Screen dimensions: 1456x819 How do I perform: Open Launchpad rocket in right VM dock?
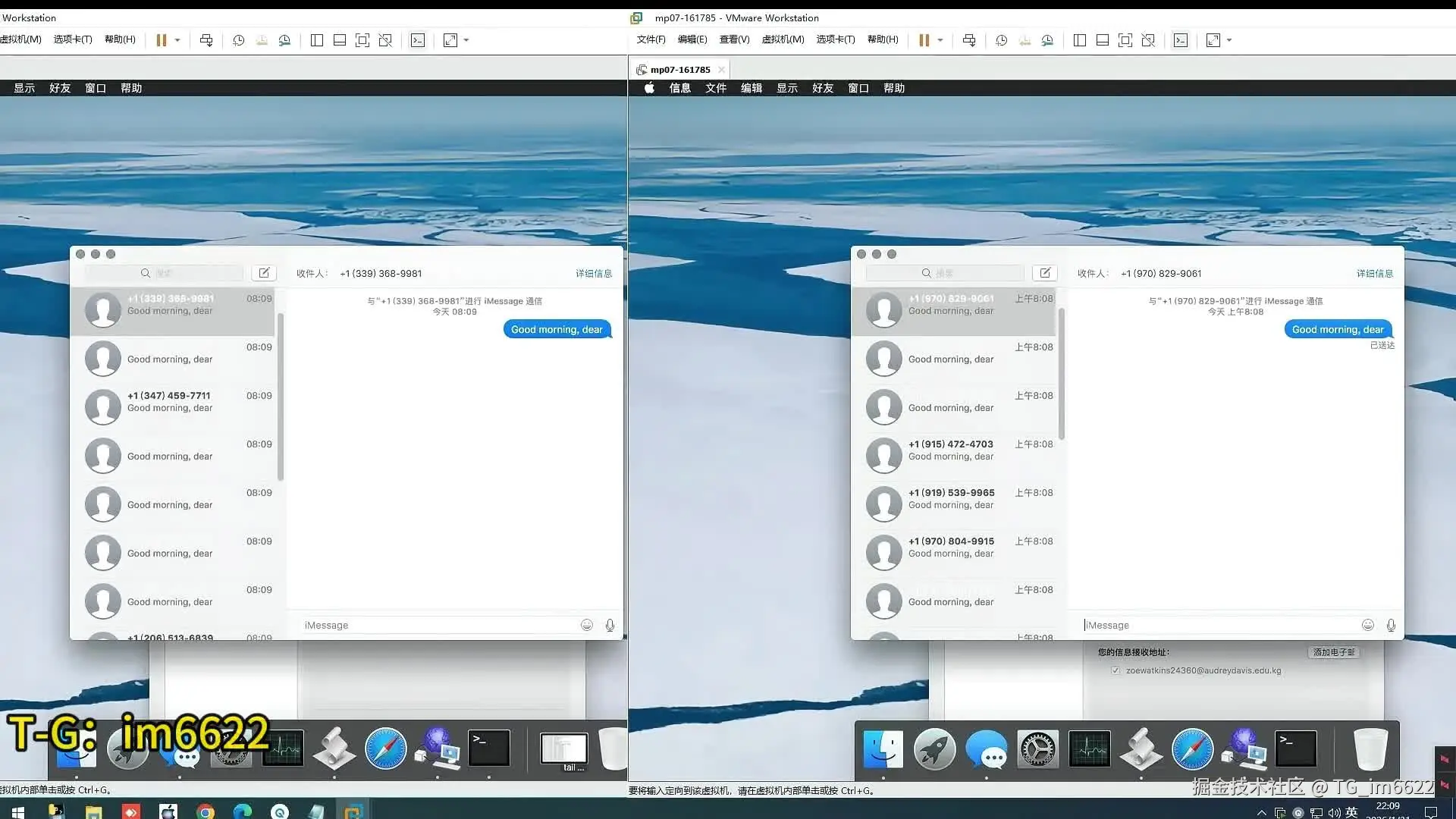934,749
